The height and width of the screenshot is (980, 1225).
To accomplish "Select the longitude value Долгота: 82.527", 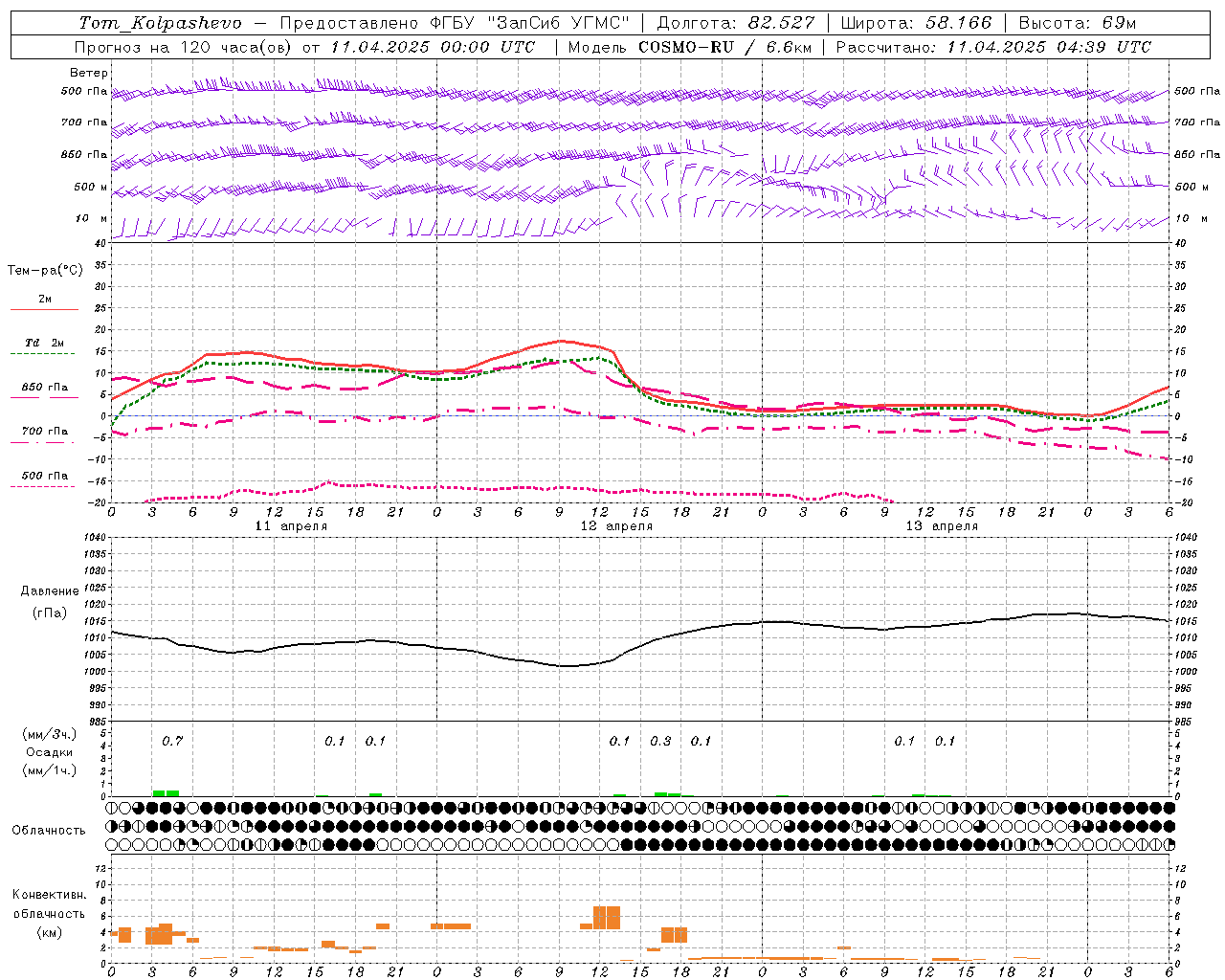I will pyautogui.click(x=736, y=23).
